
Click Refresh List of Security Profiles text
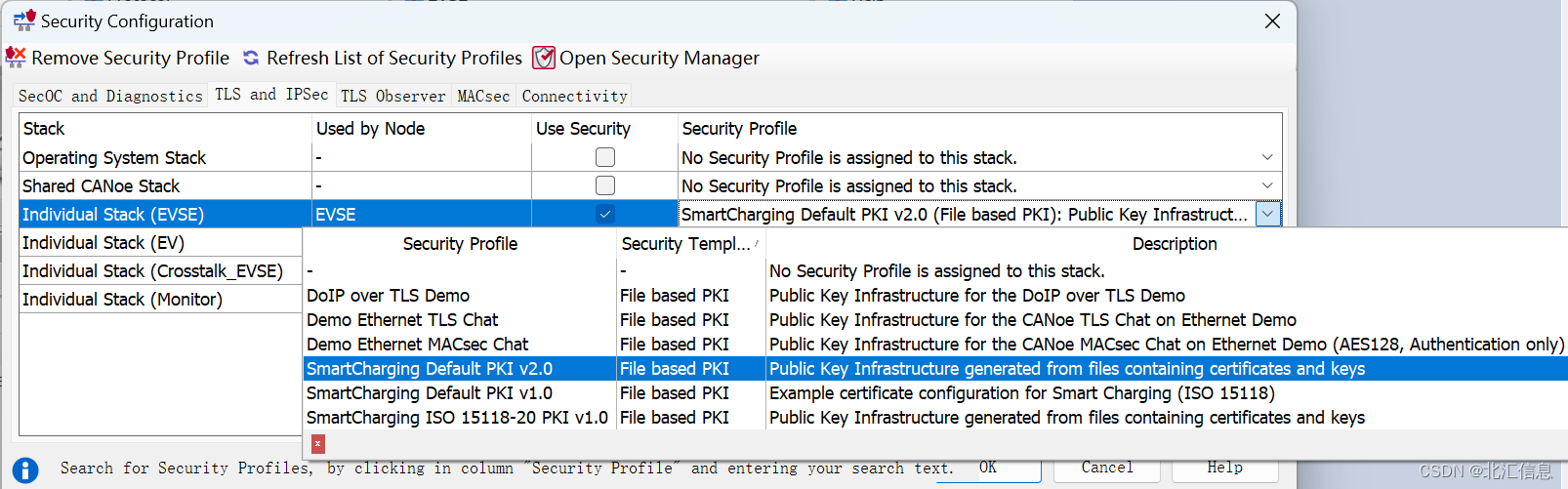(394, 59)
